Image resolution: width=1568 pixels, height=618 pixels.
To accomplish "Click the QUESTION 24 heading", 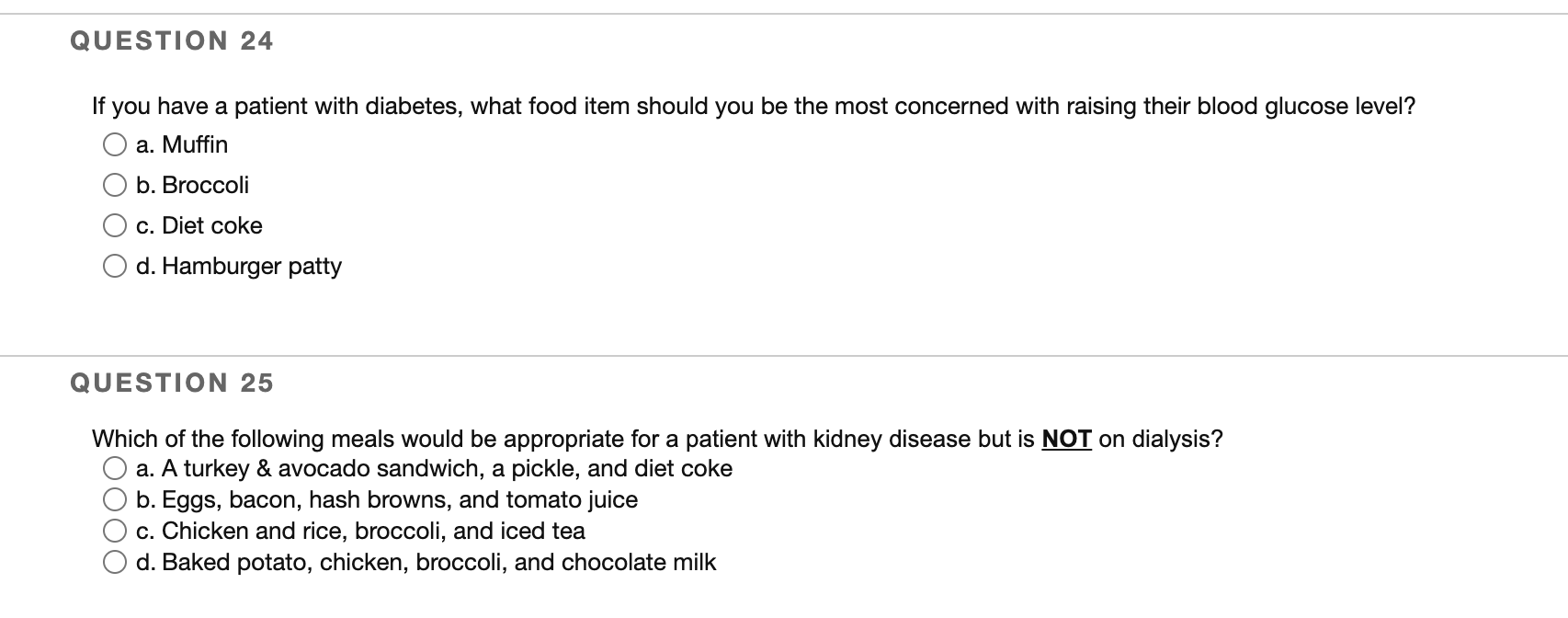I will 172,40.
